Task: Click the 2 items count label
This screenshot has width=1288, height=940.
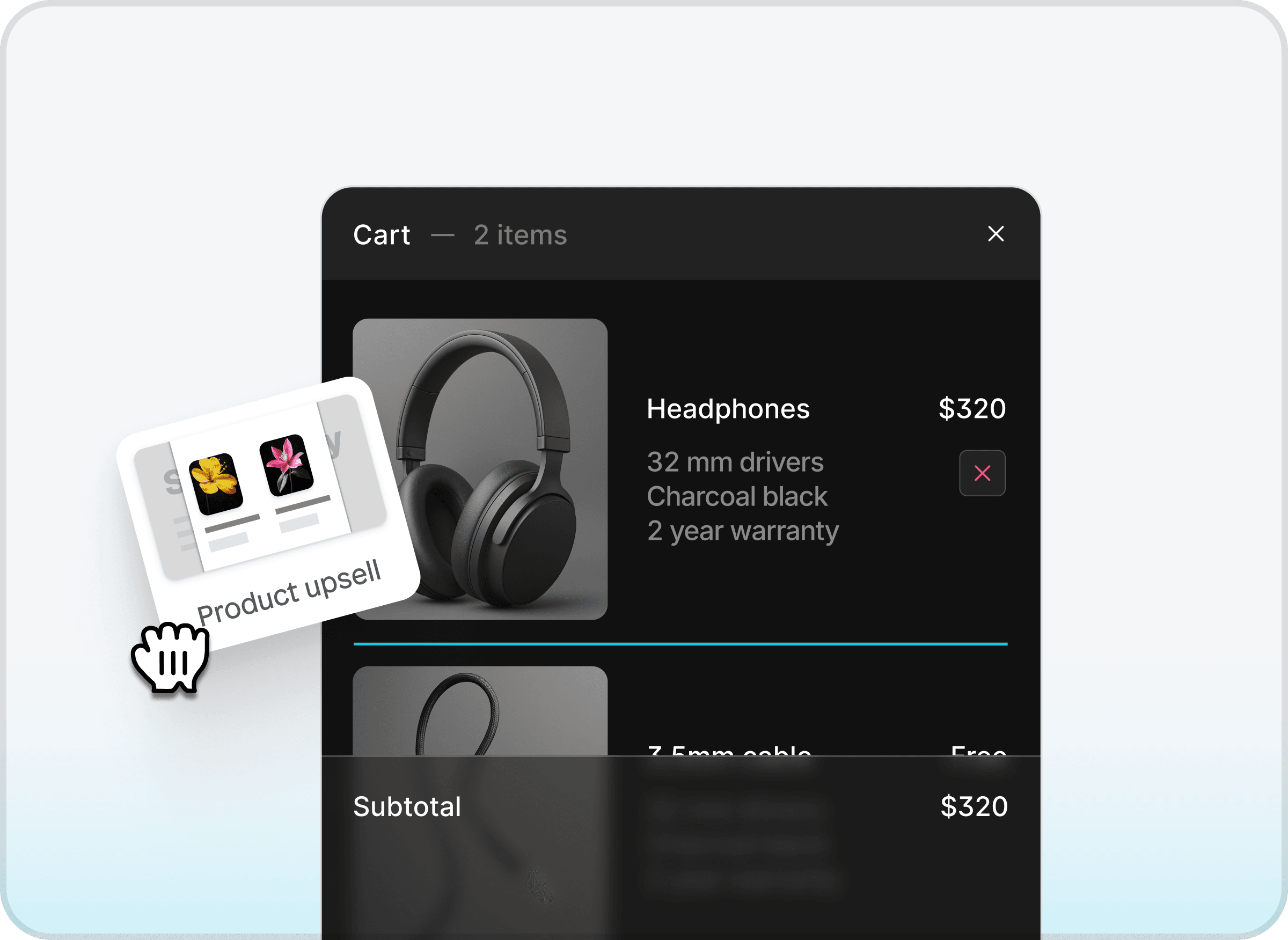Action: click(520, 235)
